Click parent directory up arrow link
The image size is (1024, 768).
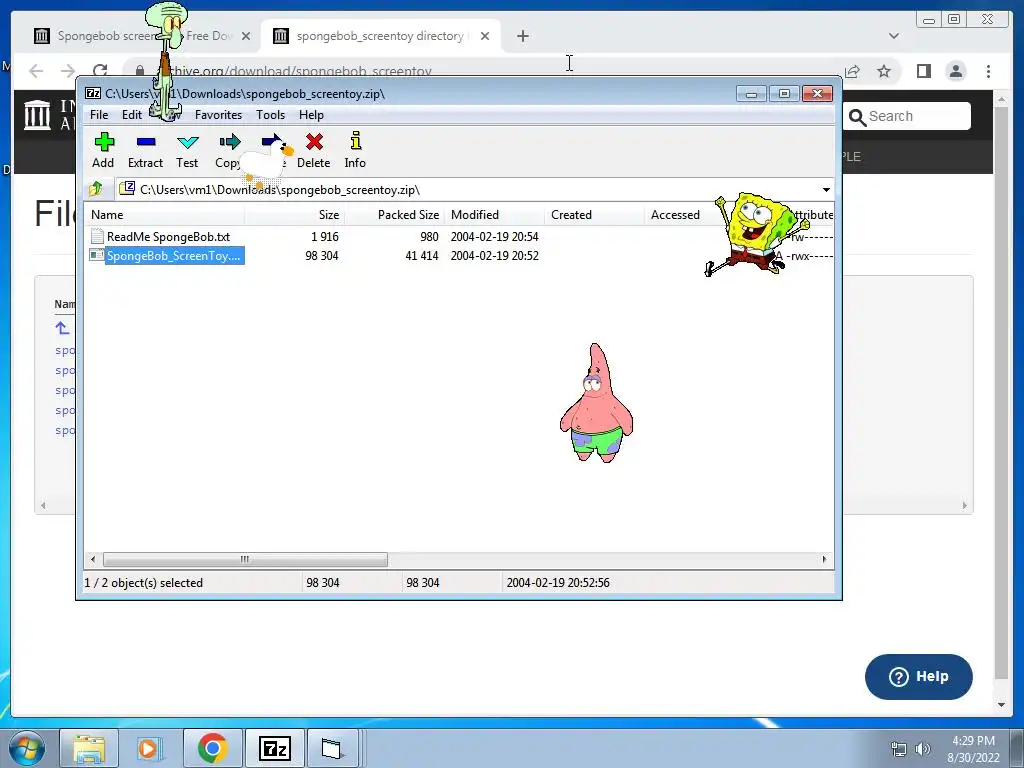click(62, 328)
